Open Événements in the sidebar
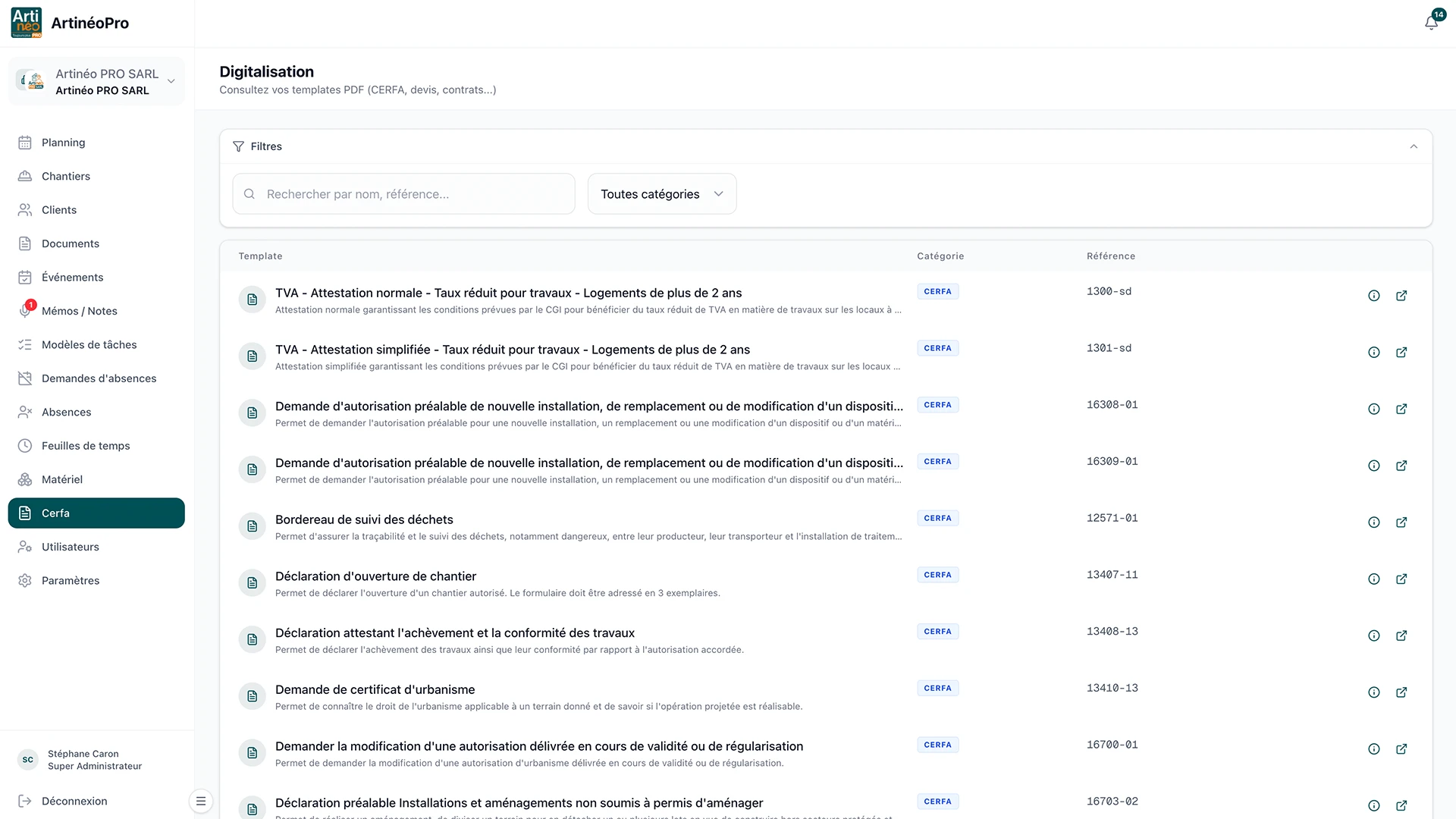1456x819 pixels. point(96,278)
